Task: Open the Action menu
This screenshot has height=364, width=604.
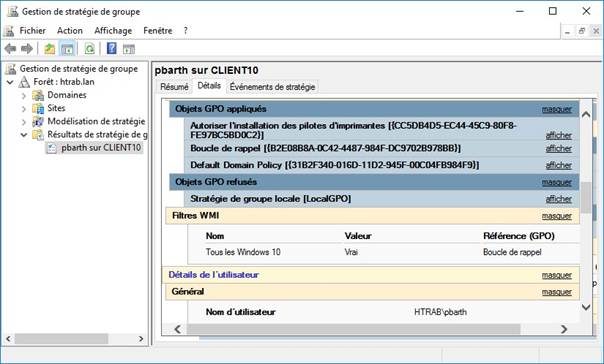Action: 70,31
